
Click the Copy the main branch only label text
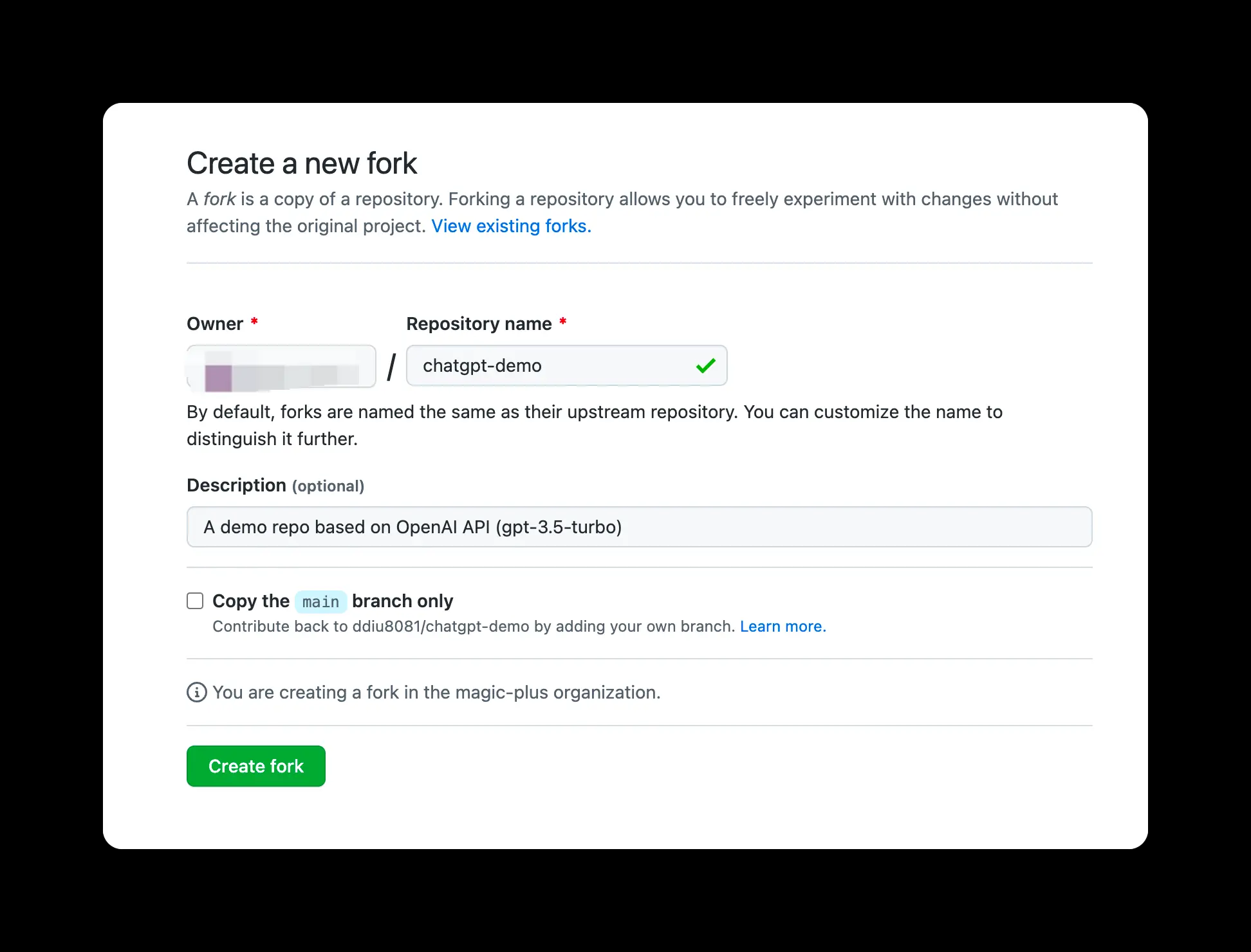(333, 601)
